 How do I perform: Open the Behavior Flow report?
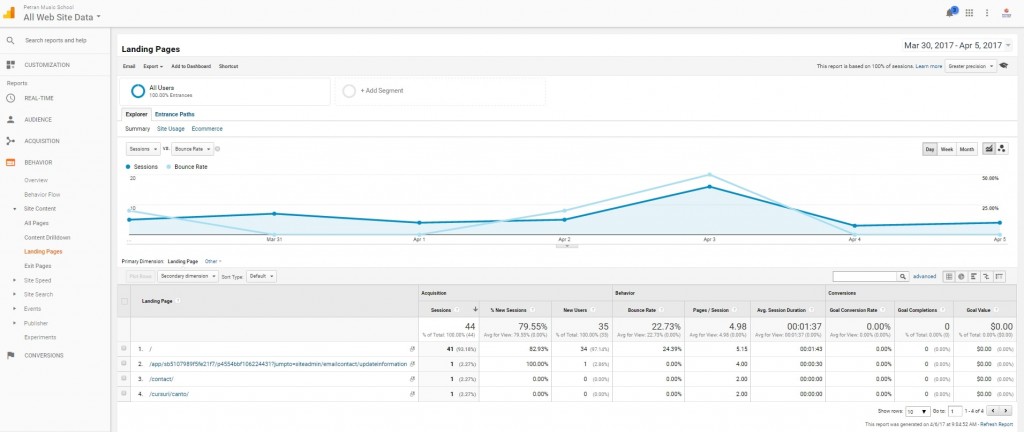tap(42, 194)
